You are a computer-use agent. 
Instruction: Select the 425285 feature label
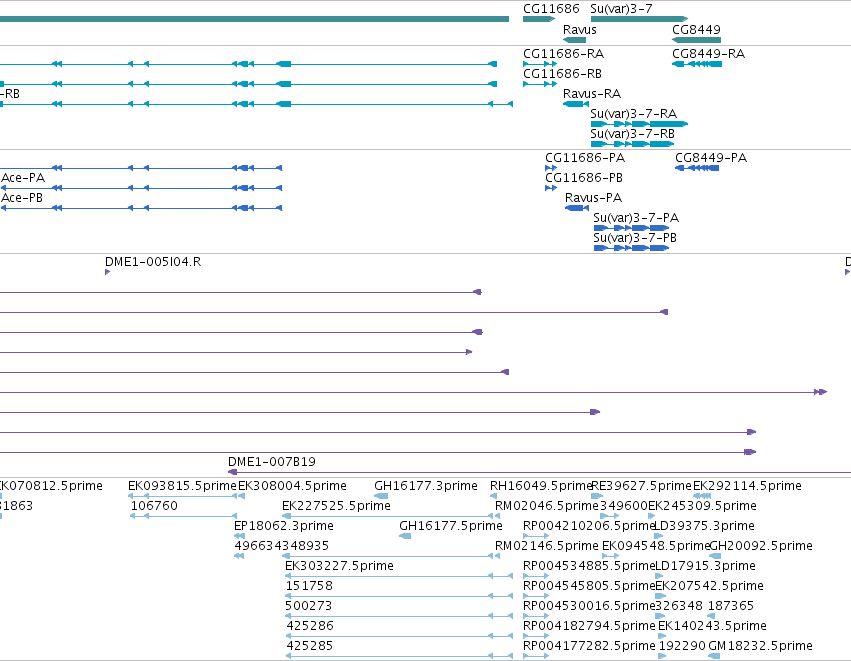click(309, 646)
